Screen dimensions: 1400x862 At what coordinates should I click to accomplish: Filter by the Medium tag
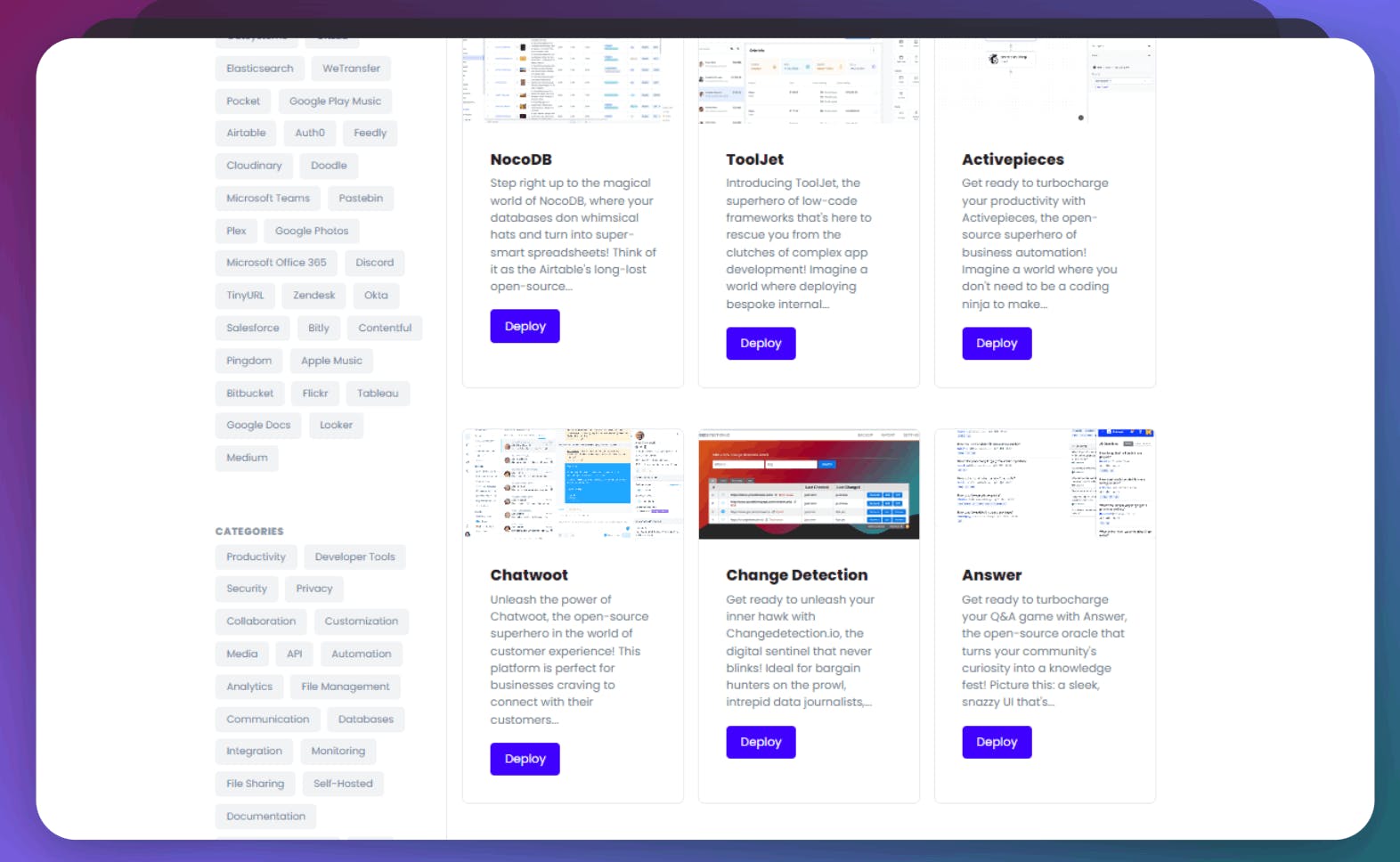247,459
